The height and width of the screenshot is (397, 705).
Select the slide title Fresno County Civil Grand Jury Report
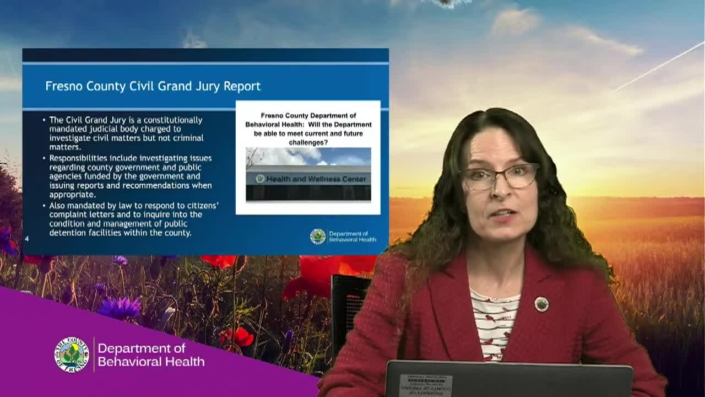click(153, 86)
